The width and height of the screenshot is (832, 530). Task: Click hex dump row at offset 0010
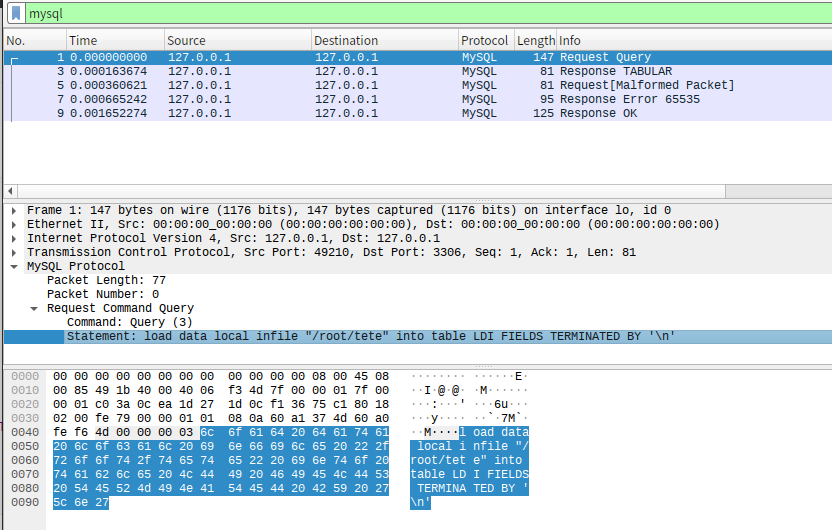[x=200, y=390]
